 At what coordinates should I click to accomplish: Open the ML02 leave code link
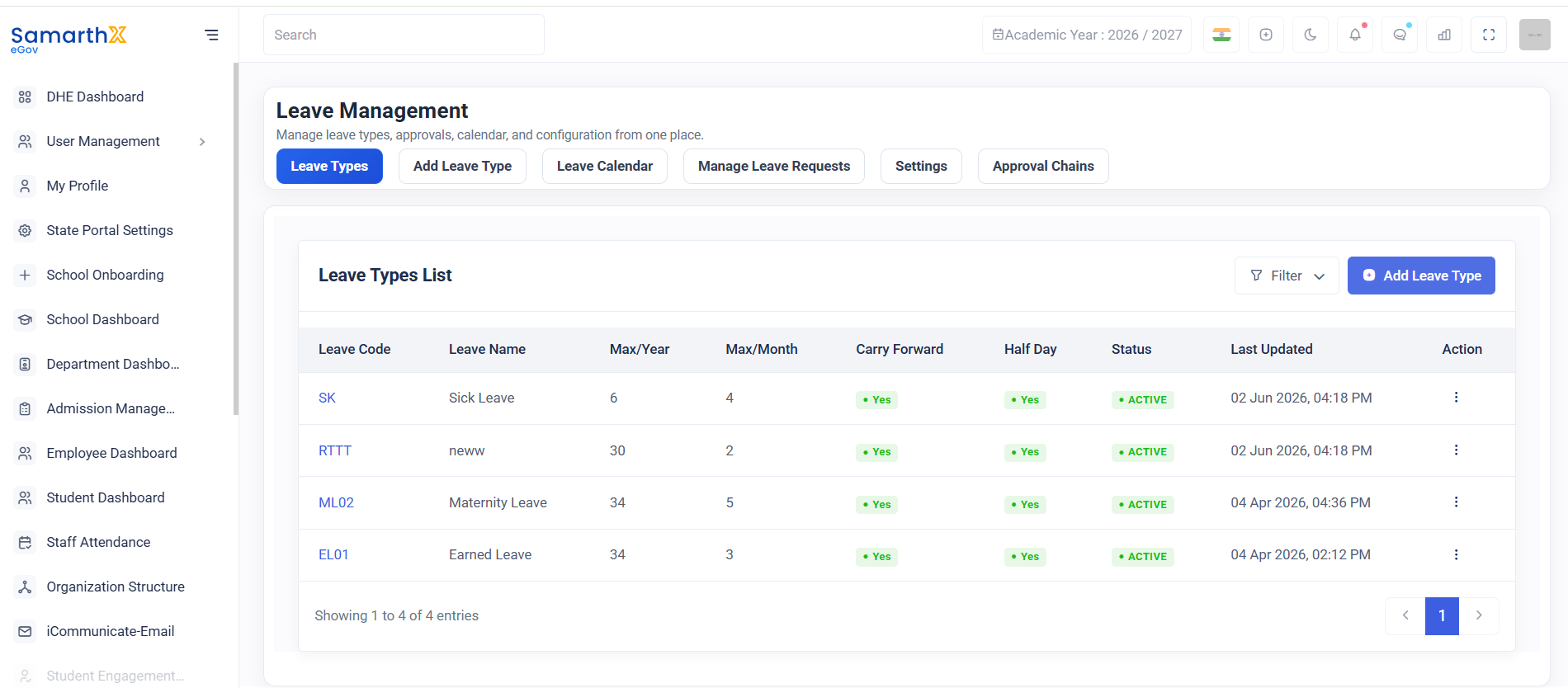tap(336, 502)
